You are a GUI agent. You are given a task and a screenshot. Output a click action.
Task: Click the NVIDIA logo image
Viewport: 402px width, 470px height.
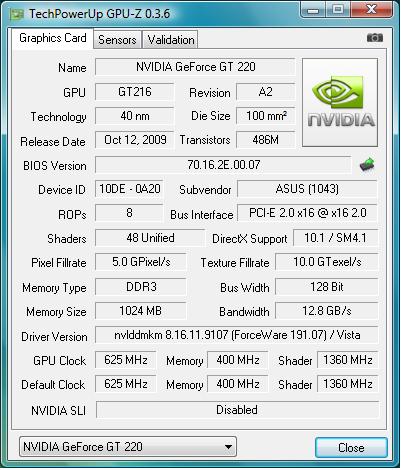click(340, 102)
